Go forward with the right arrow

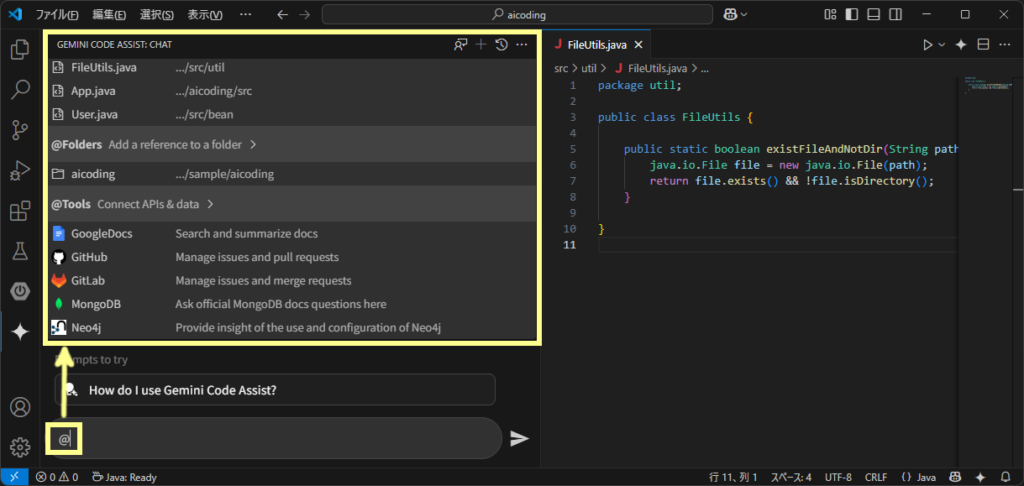[x=304, y=14]
